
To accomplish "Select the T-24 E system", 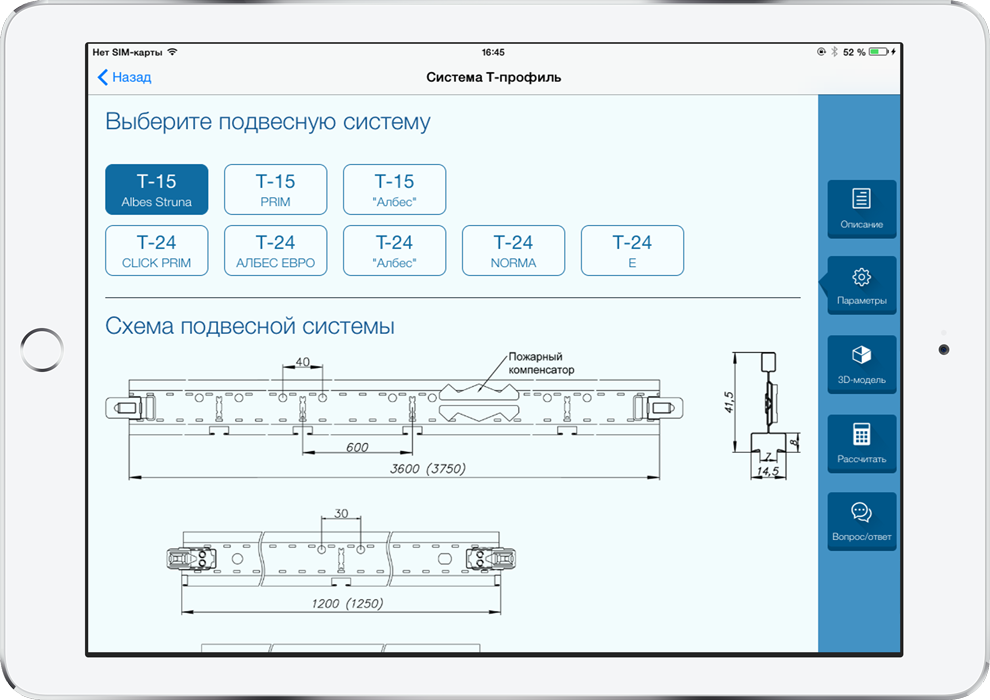I will 632,251.
